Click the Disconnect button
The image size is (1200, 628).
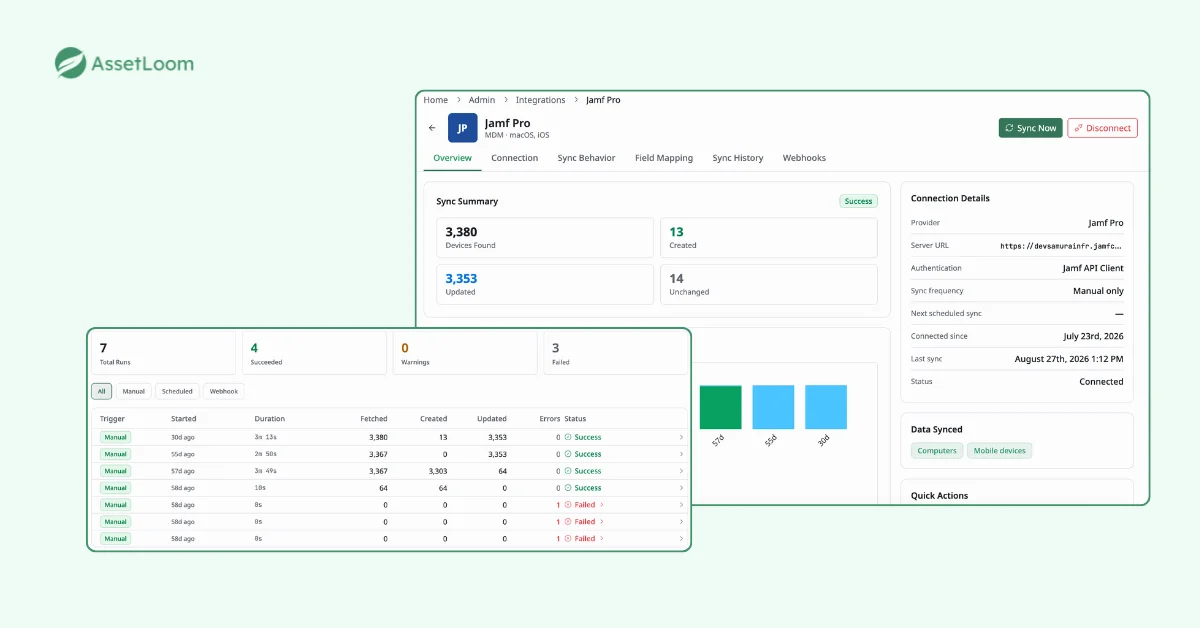point(1102,128)
